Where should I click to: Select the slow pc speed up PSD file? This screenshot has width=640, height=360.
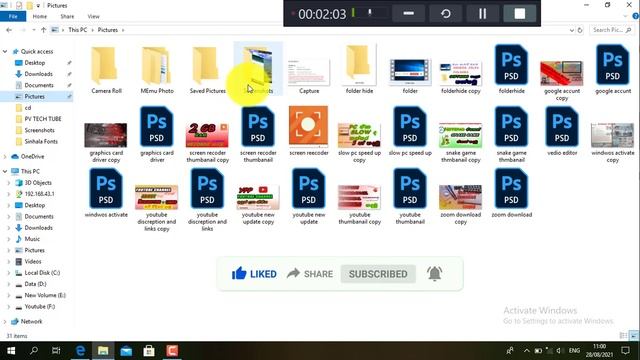pos(410,127)
